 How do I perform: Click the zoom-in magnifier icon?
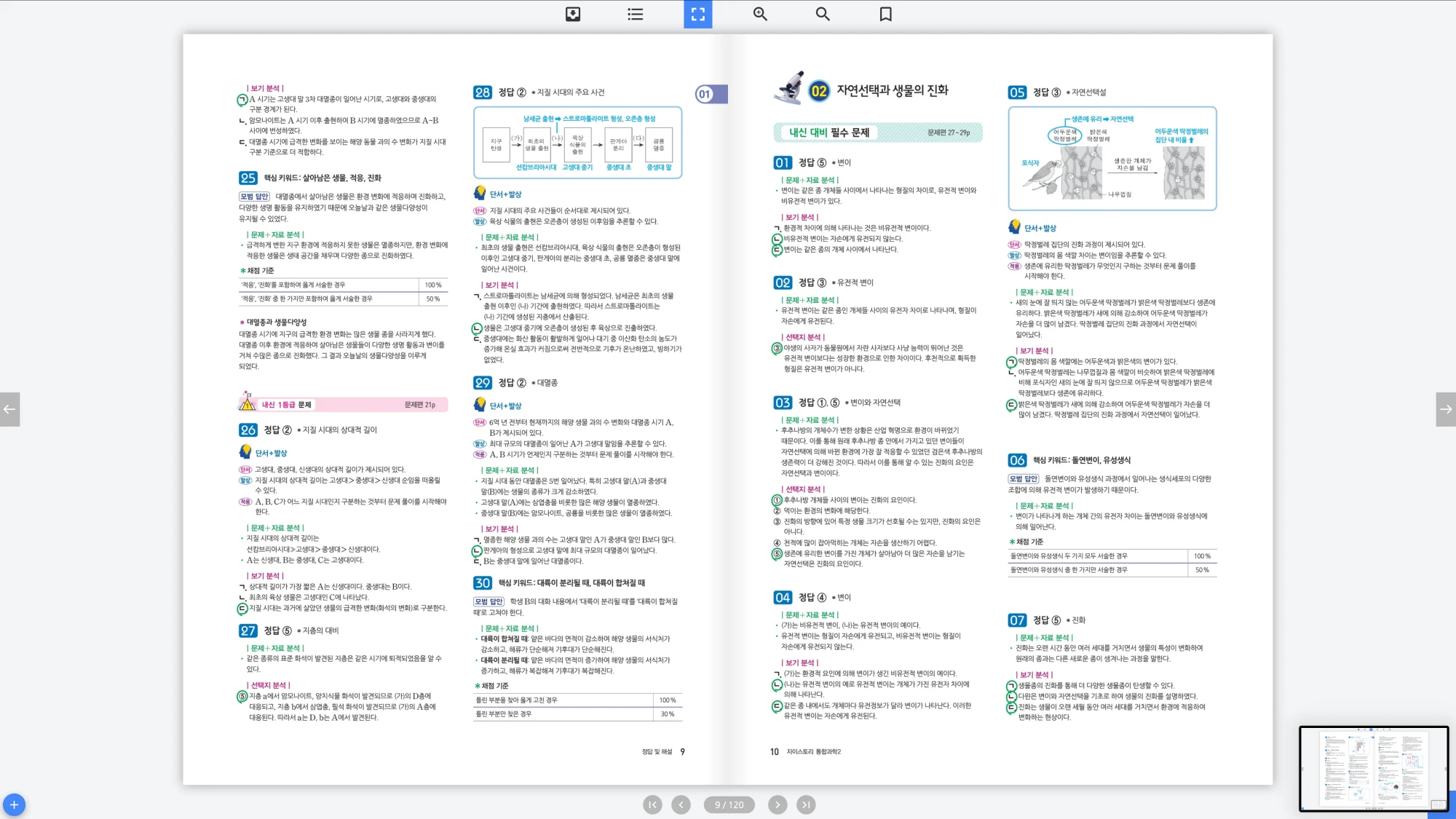pos(760,14)
